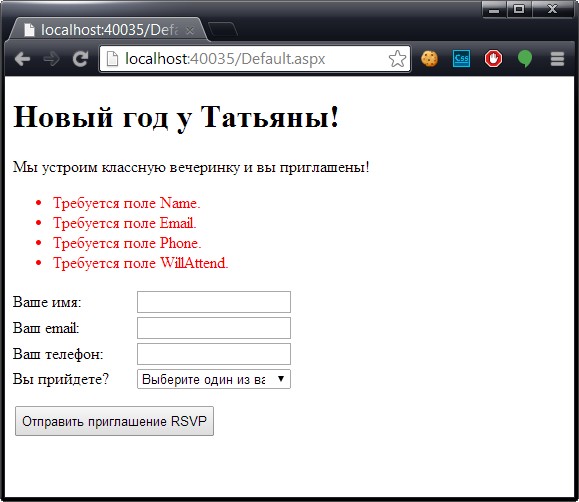Click the address bar URL
The image size is (579, 502).
[225, 59]
